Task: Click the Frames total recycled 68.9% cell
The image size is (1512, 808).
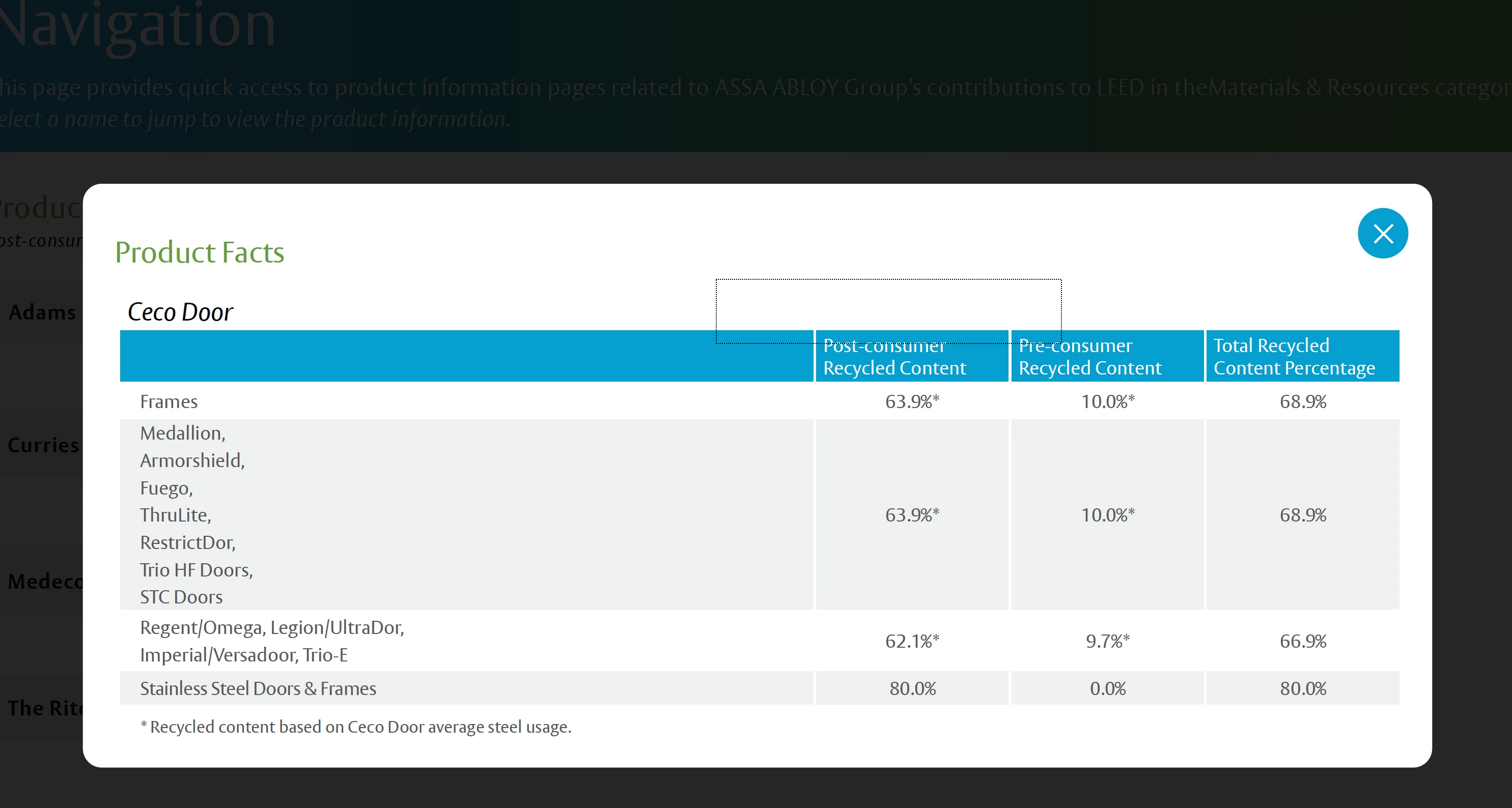Action: [x=1302, y=402]
